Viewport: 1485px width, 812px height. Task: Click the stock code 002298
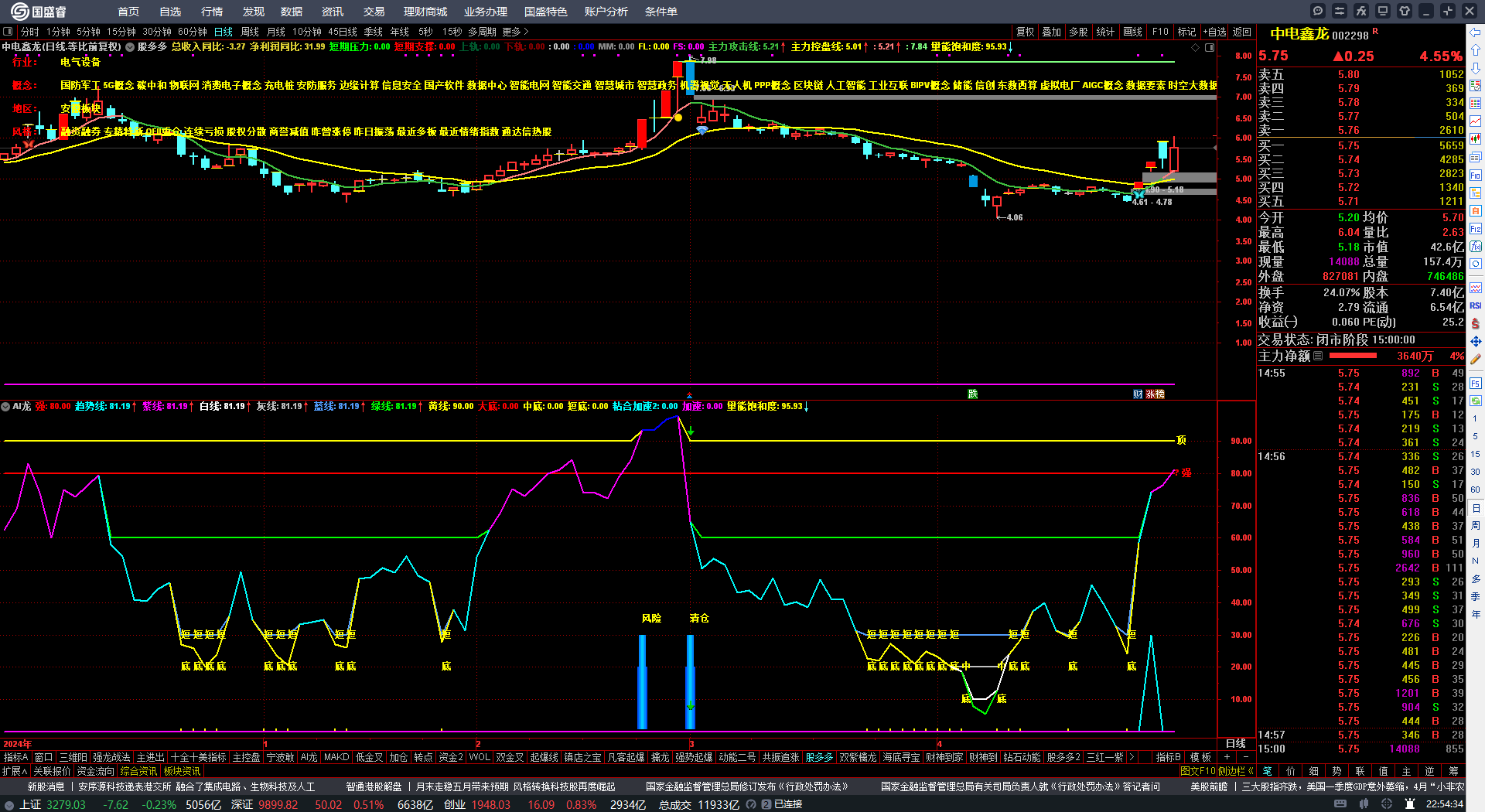[x=1350, y=36]
